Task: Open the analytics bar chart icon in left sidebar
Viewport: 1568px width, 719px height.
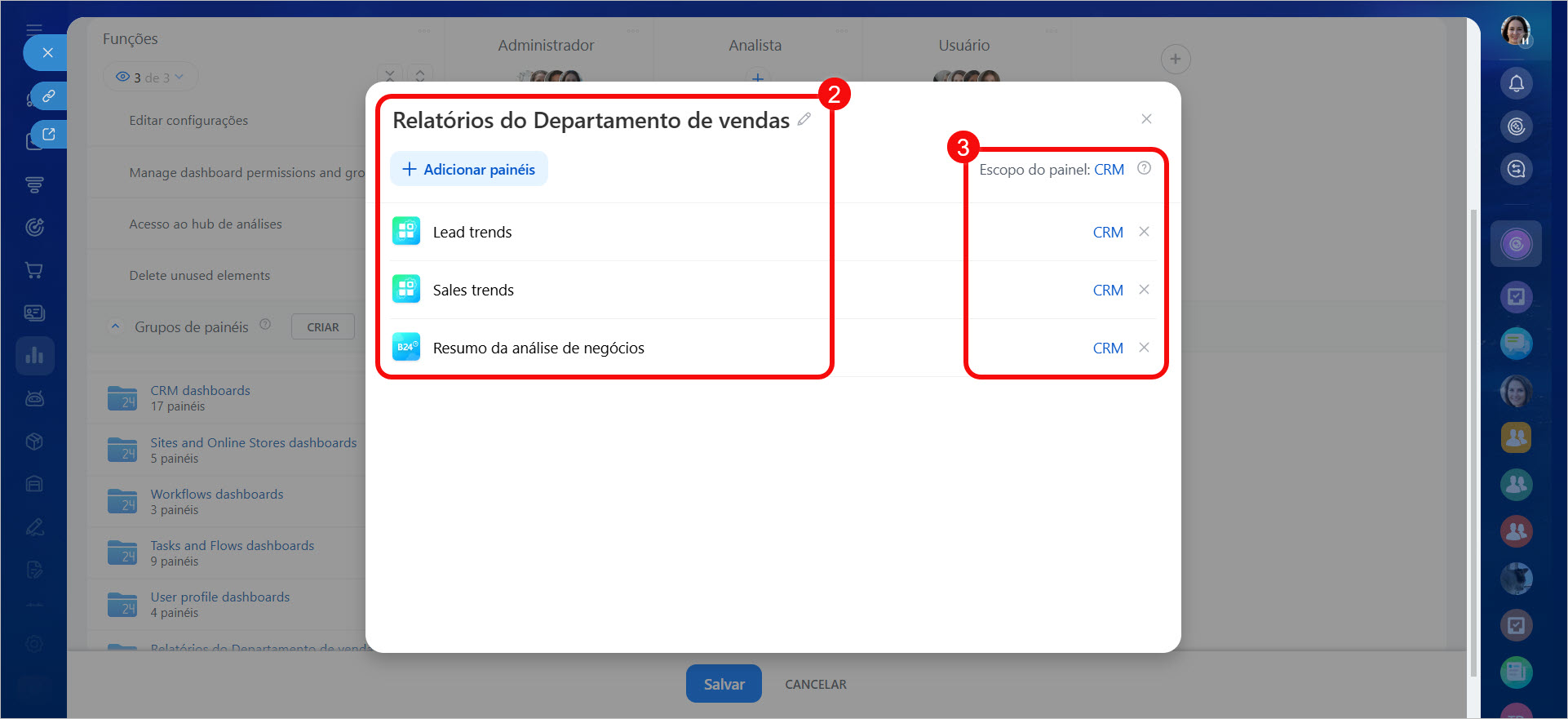Action: click(x=34, y=356)
